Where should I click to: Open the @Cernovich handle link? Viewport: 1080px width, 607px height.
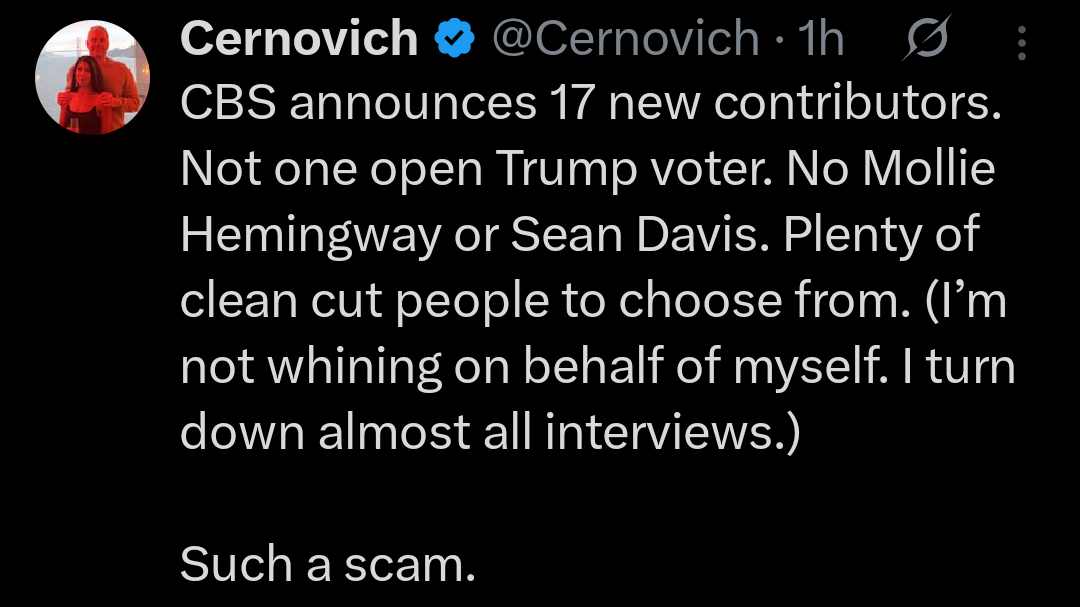click(626, 40)
